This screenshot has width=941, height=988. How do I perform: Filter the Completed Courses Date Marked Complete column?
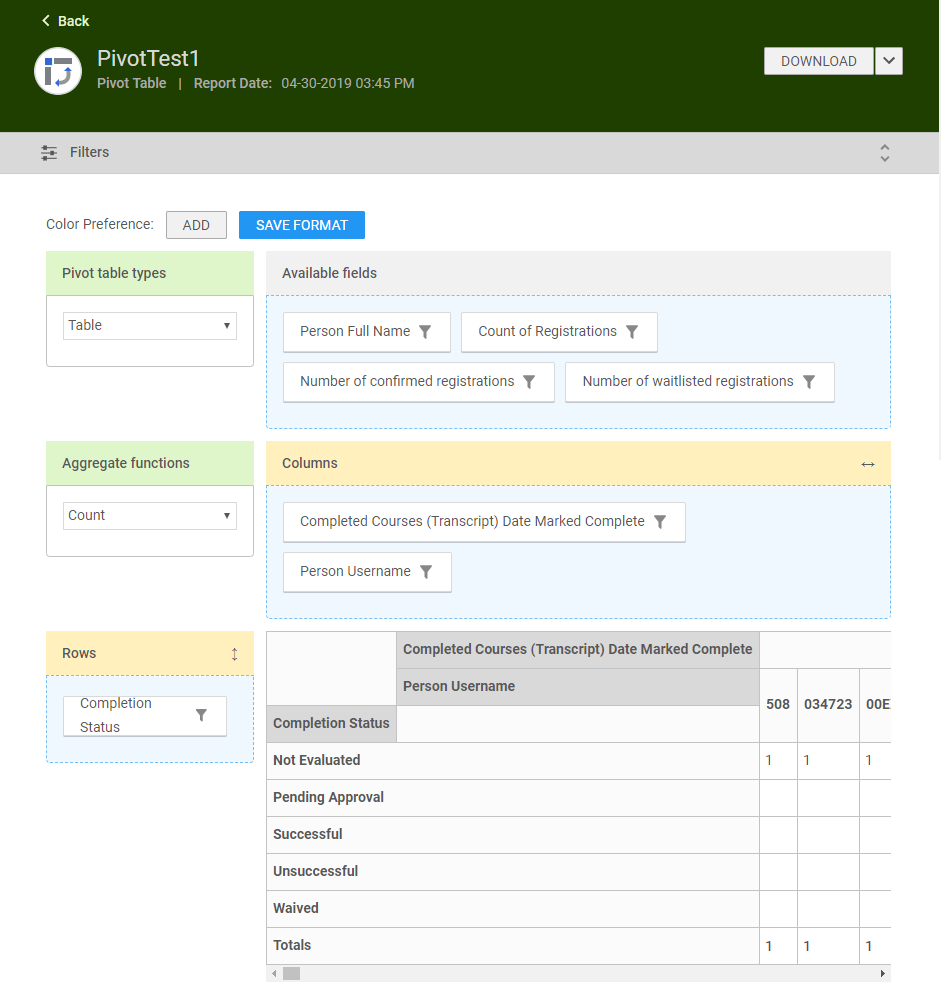click(x=660, y=521)
